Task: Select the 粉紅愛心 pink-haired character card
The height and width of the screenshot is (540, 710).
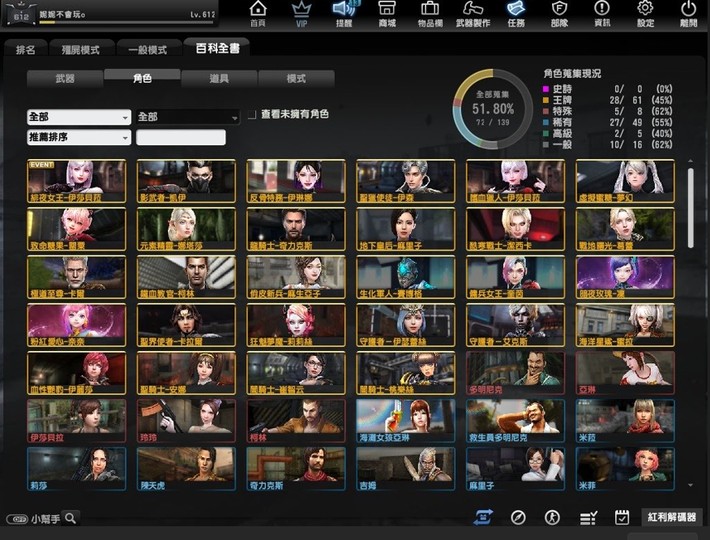Action: pos(77,325)
